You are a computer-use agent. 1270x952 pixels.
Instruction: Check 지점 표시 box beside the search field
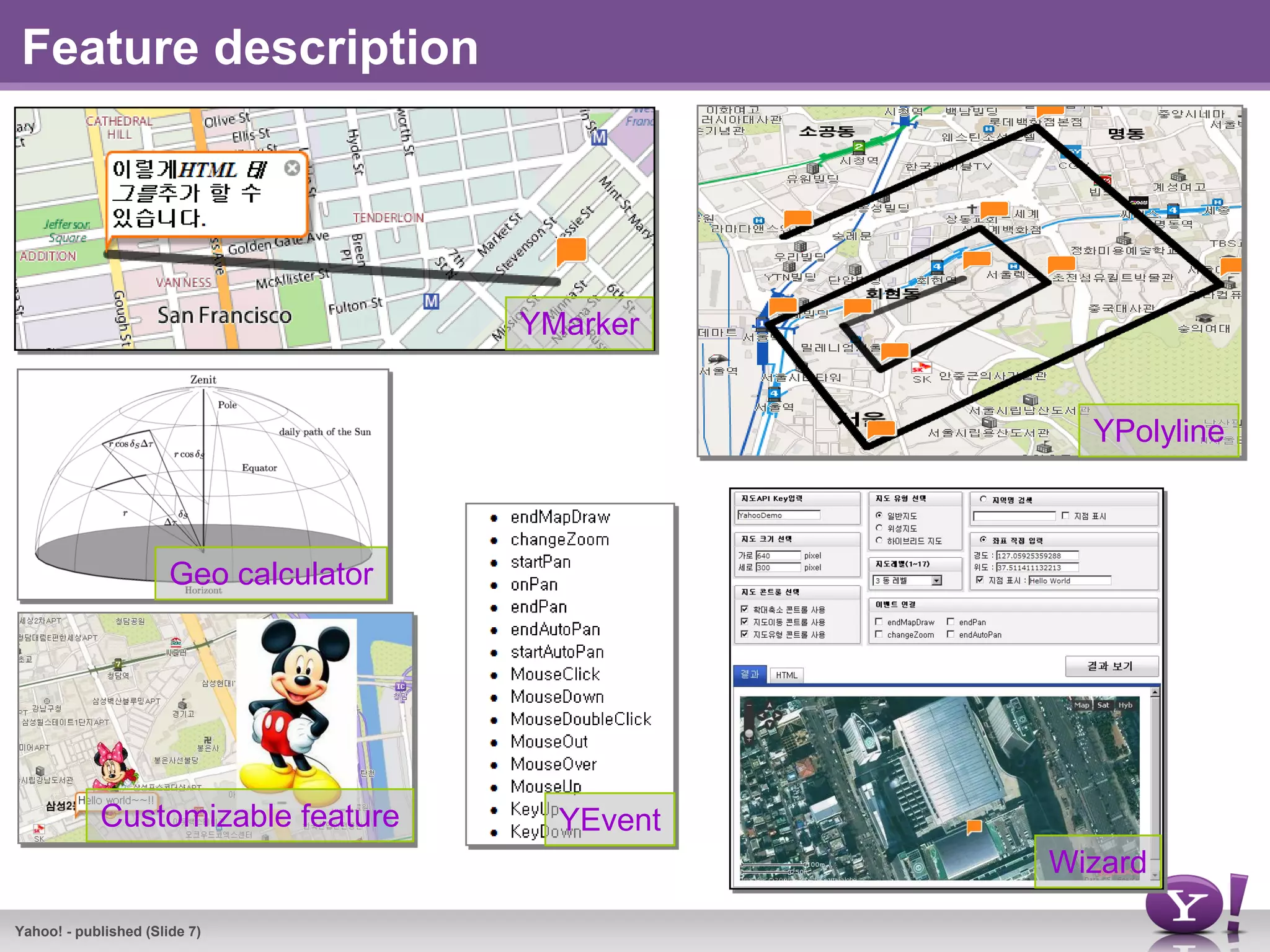tap(1065, 516)
